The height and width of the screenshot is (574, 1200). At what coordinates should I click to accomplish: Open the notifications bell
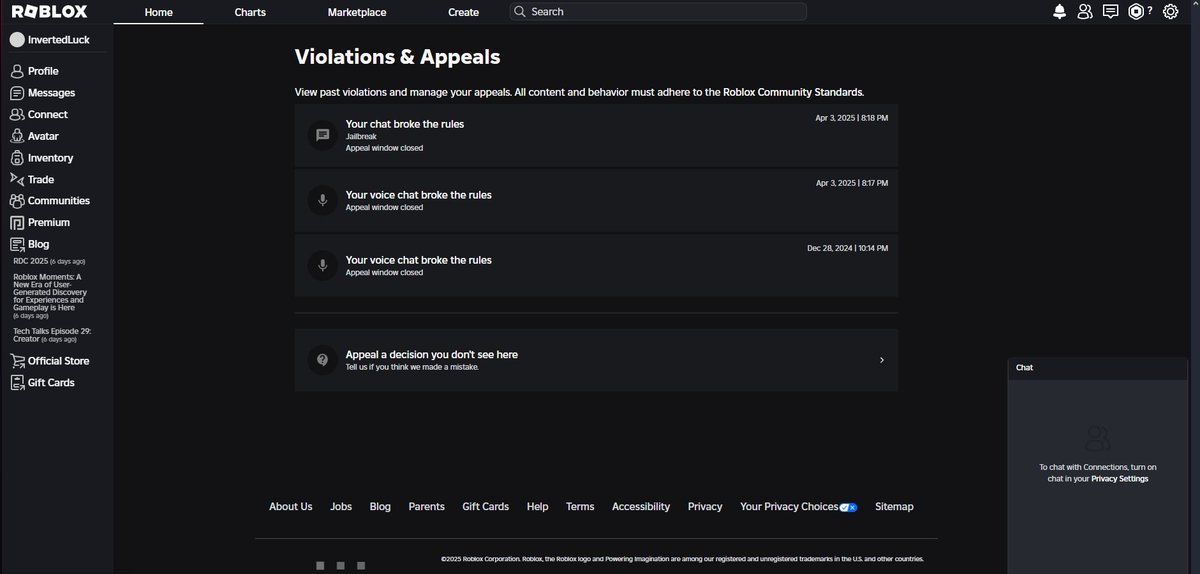tap(1059, 12)
